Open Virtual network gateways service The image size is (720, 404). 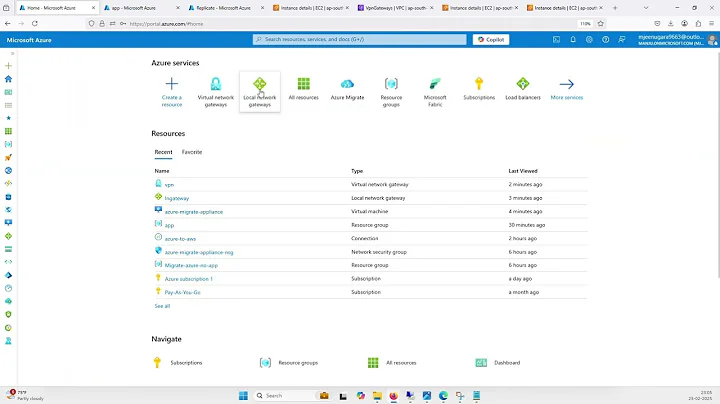pos(215,92)
